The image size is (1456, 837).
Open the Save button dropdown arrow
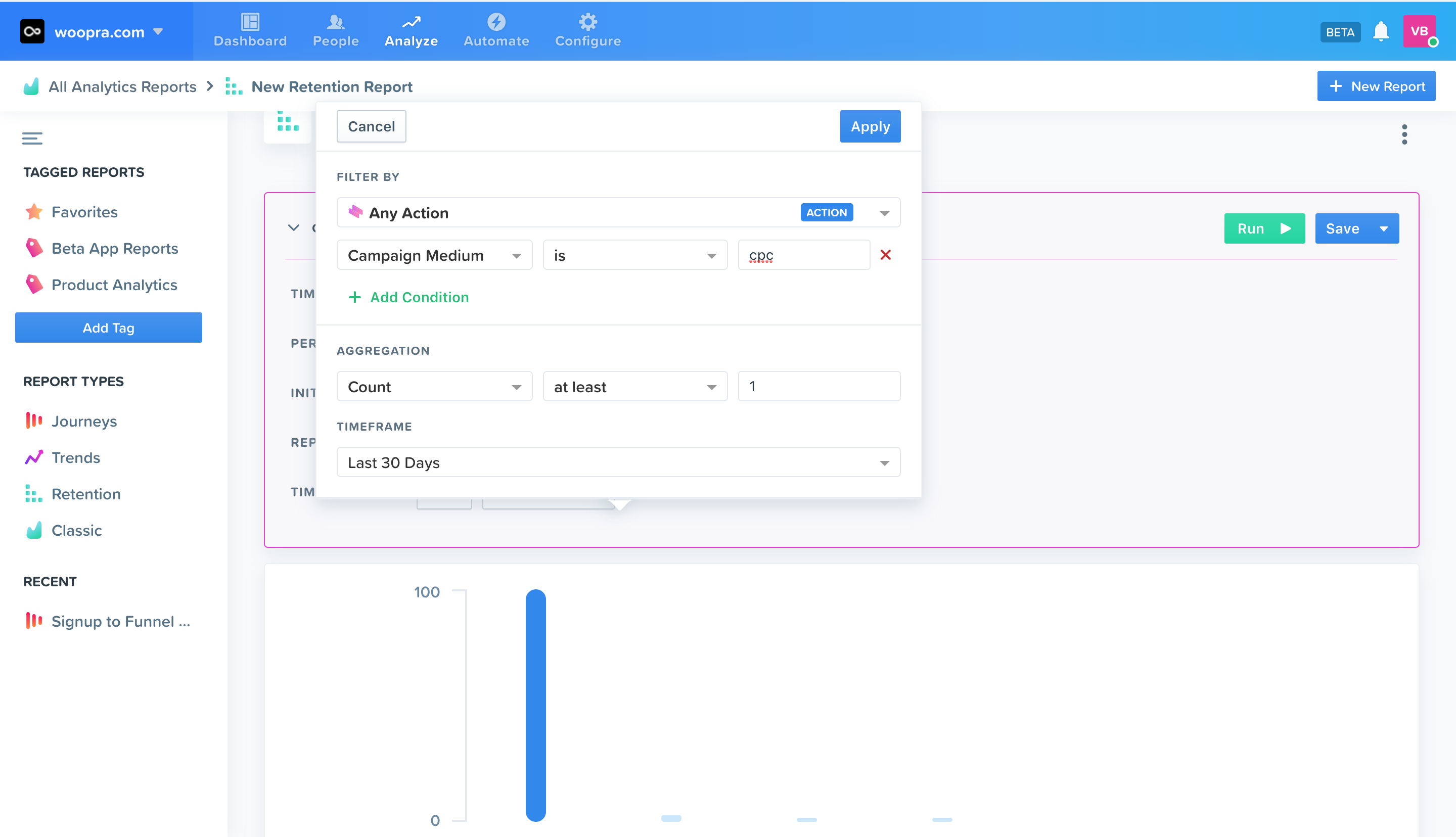1384,229
